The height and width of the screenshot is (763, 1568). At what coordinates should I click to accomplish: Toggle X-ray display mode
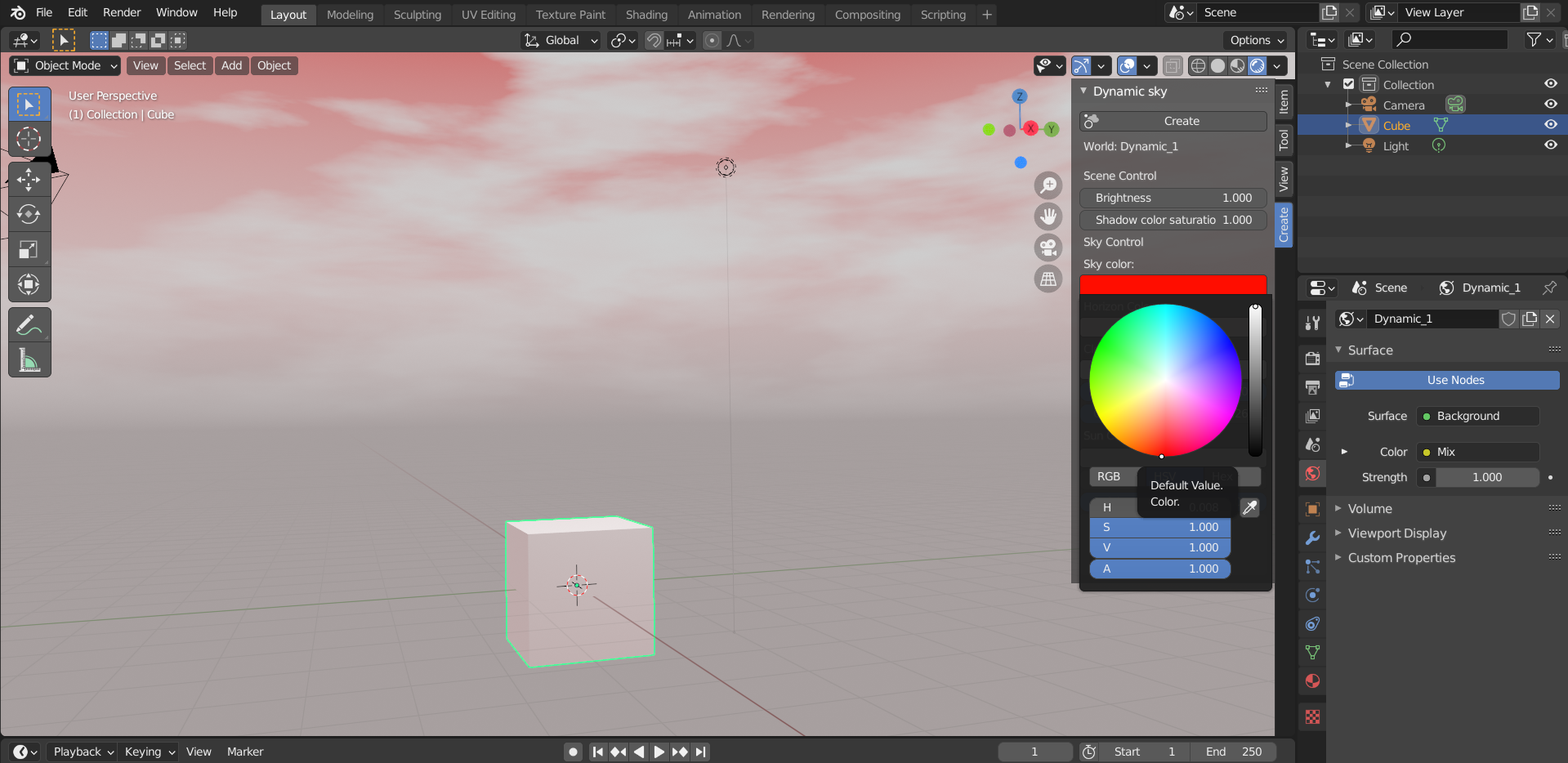[x=1173, y=66]
